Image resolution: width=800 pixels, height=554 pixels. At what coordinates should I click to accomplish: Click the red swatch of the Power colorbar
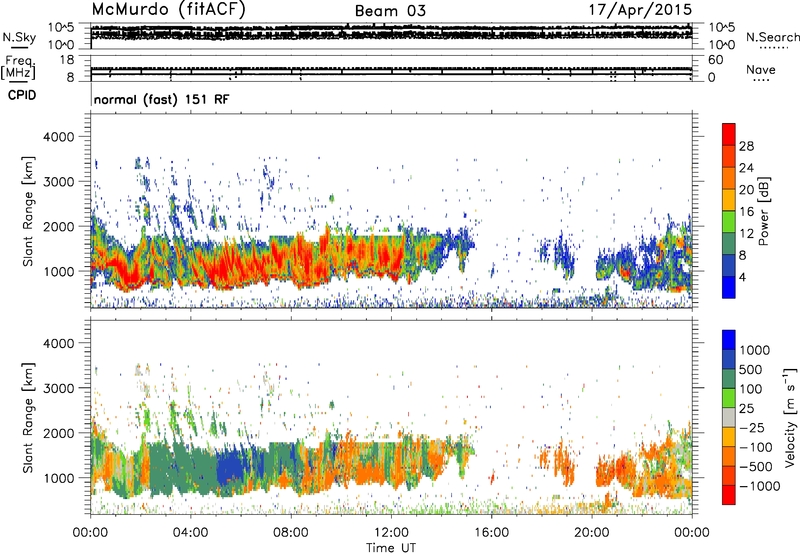[729, 134]
